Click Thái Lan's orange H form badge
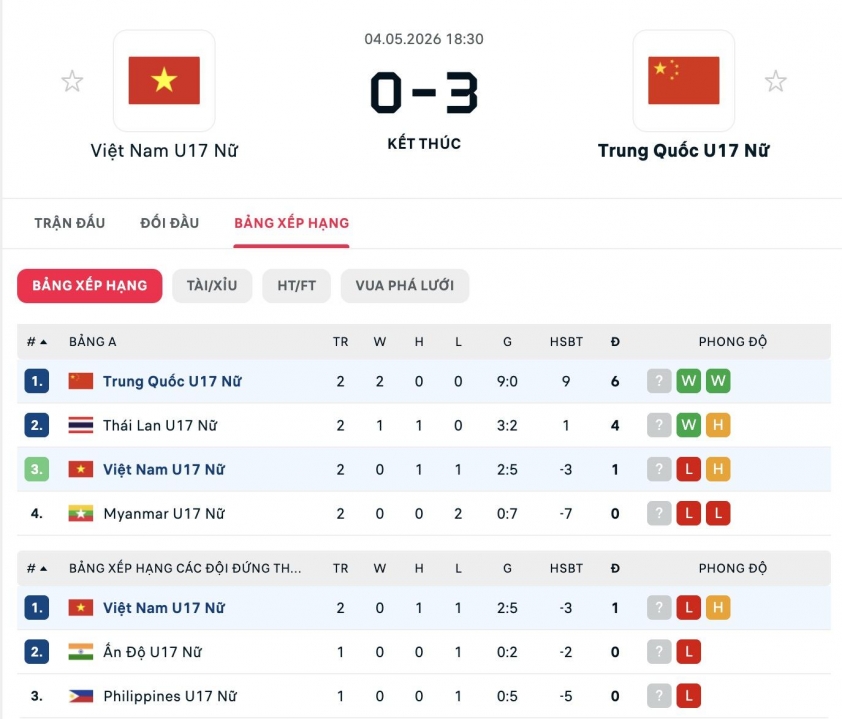The width and height of the screenshot is (842, 719). click(718, 425)
